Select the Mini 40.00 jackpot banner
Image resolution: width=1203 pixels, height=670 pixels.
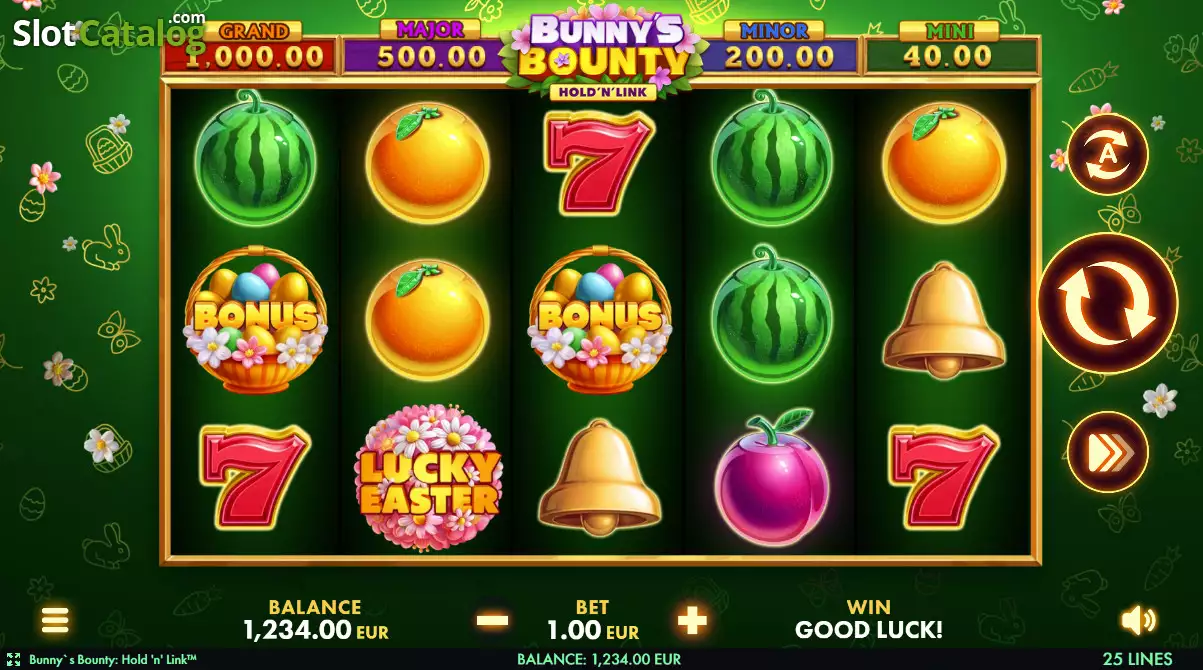(x=950, y=49)
